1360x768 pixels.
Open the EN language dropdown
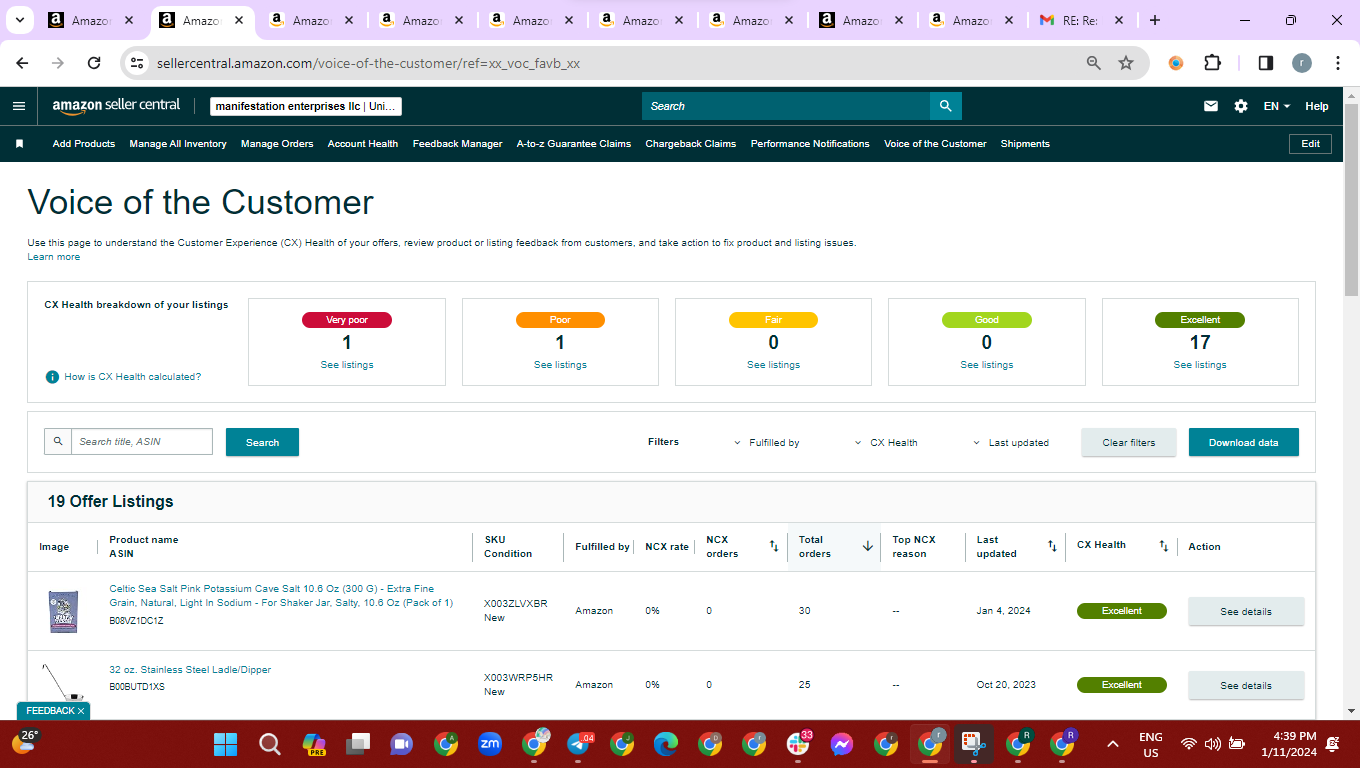click(x=1277, y=106)
